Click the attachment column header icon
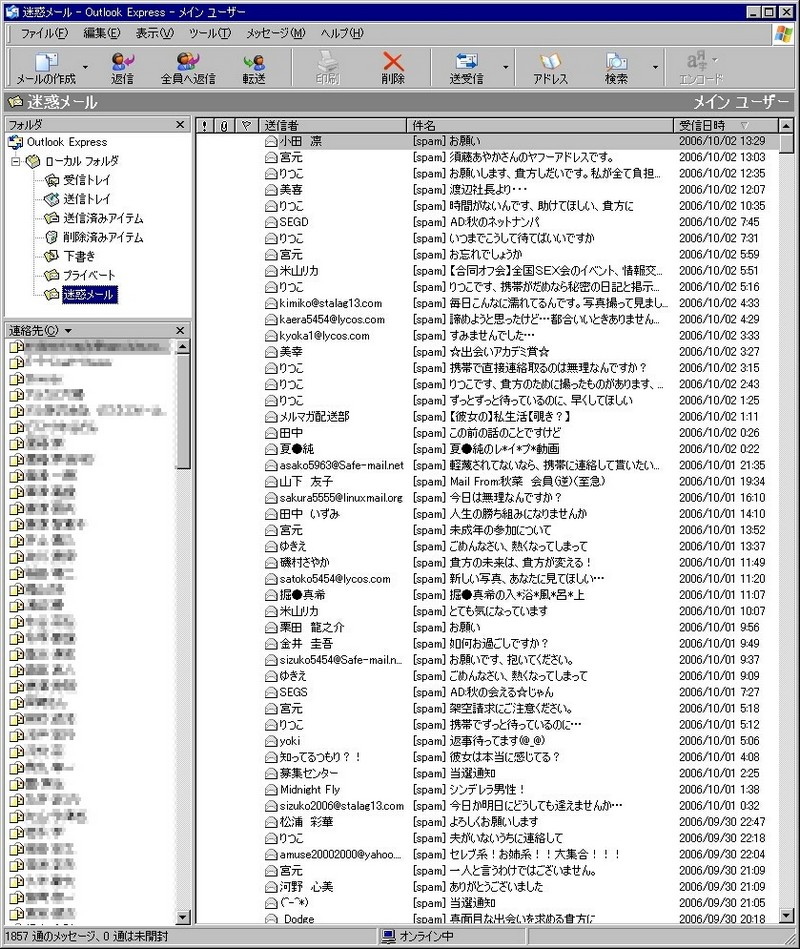Viewport: 800px width, 949px height. point(224,126)
